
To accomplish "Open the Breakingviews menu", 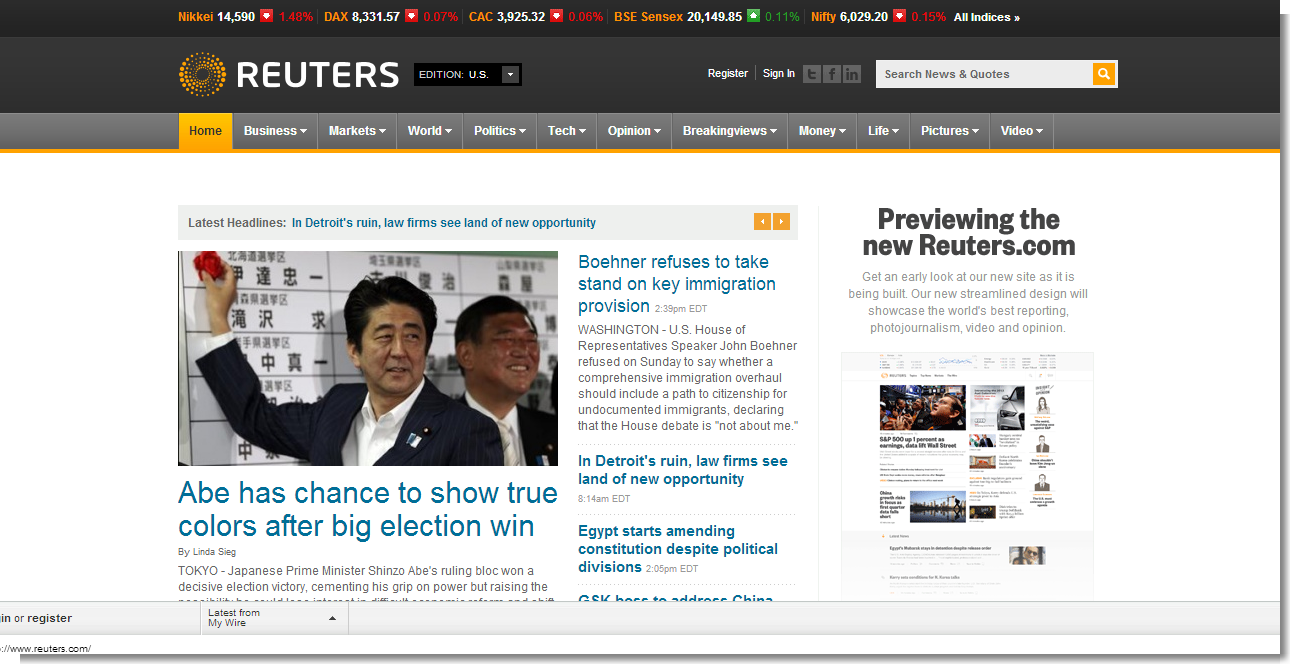I will pos(729,131).
